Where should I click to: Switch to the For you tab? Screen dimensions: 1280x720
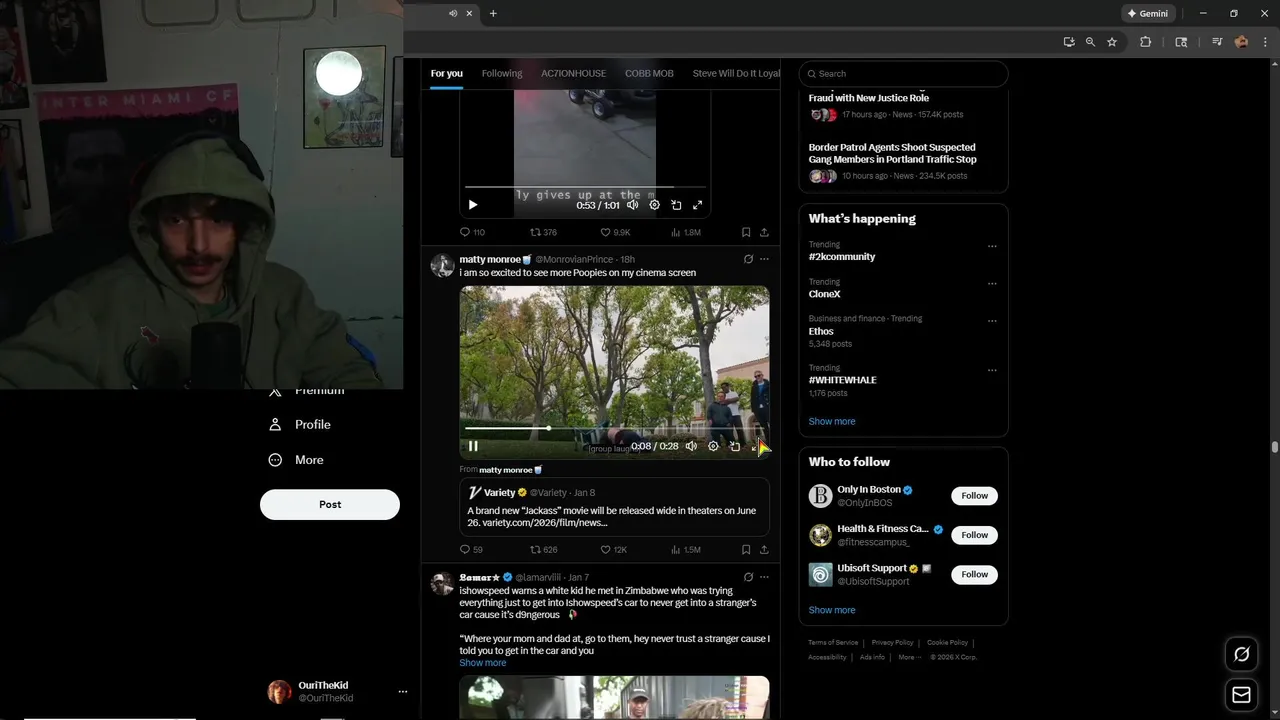(447, 73)
